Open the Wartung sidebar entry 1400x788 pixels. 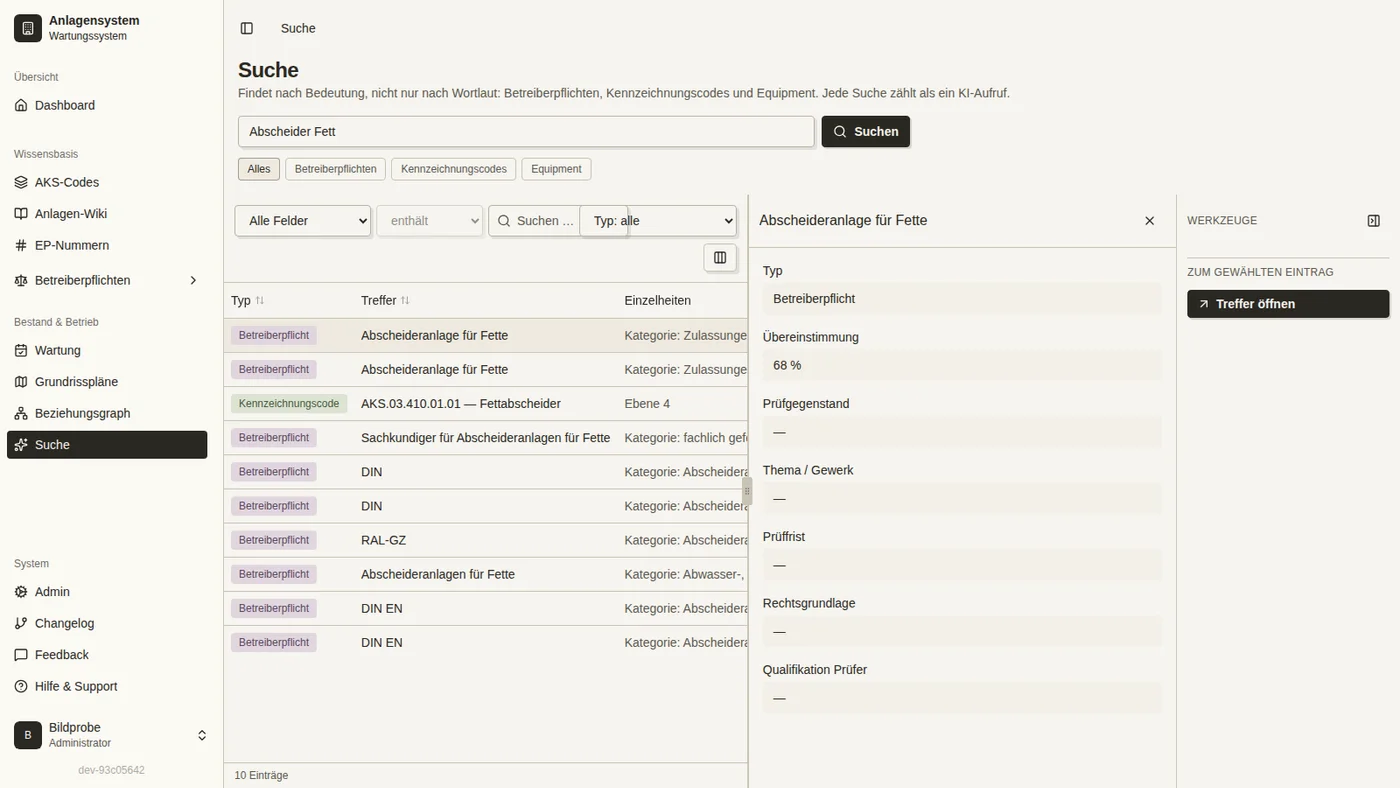pyautogui.click(x=107, y=350)
